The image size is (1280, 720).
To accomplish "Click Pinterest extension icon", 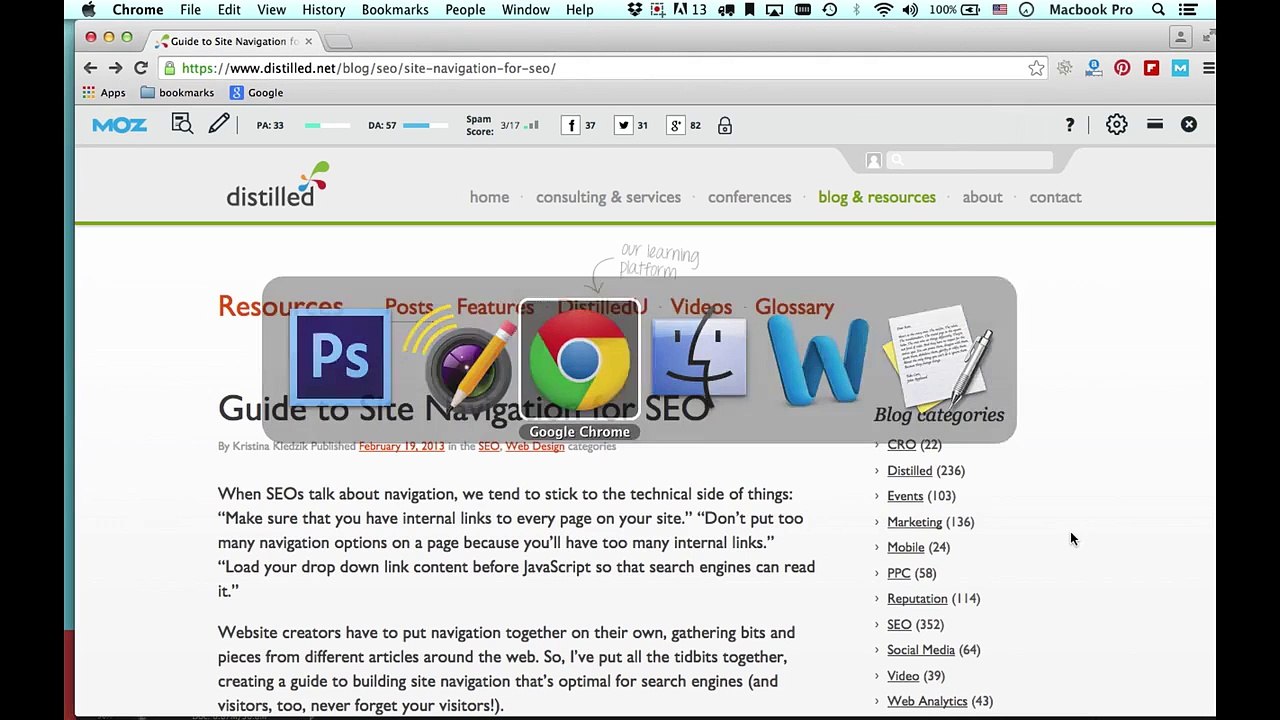I will [1122, 68].
